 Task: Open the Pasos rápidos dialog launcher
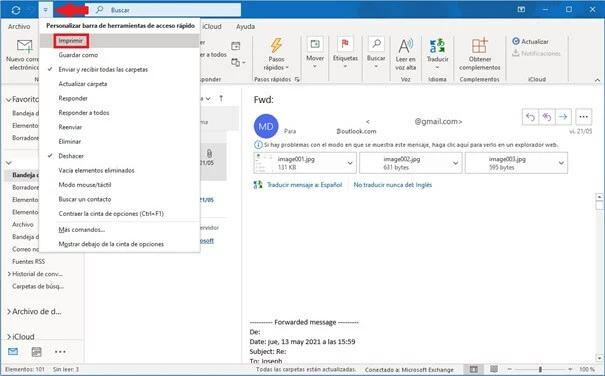point(297,79)
